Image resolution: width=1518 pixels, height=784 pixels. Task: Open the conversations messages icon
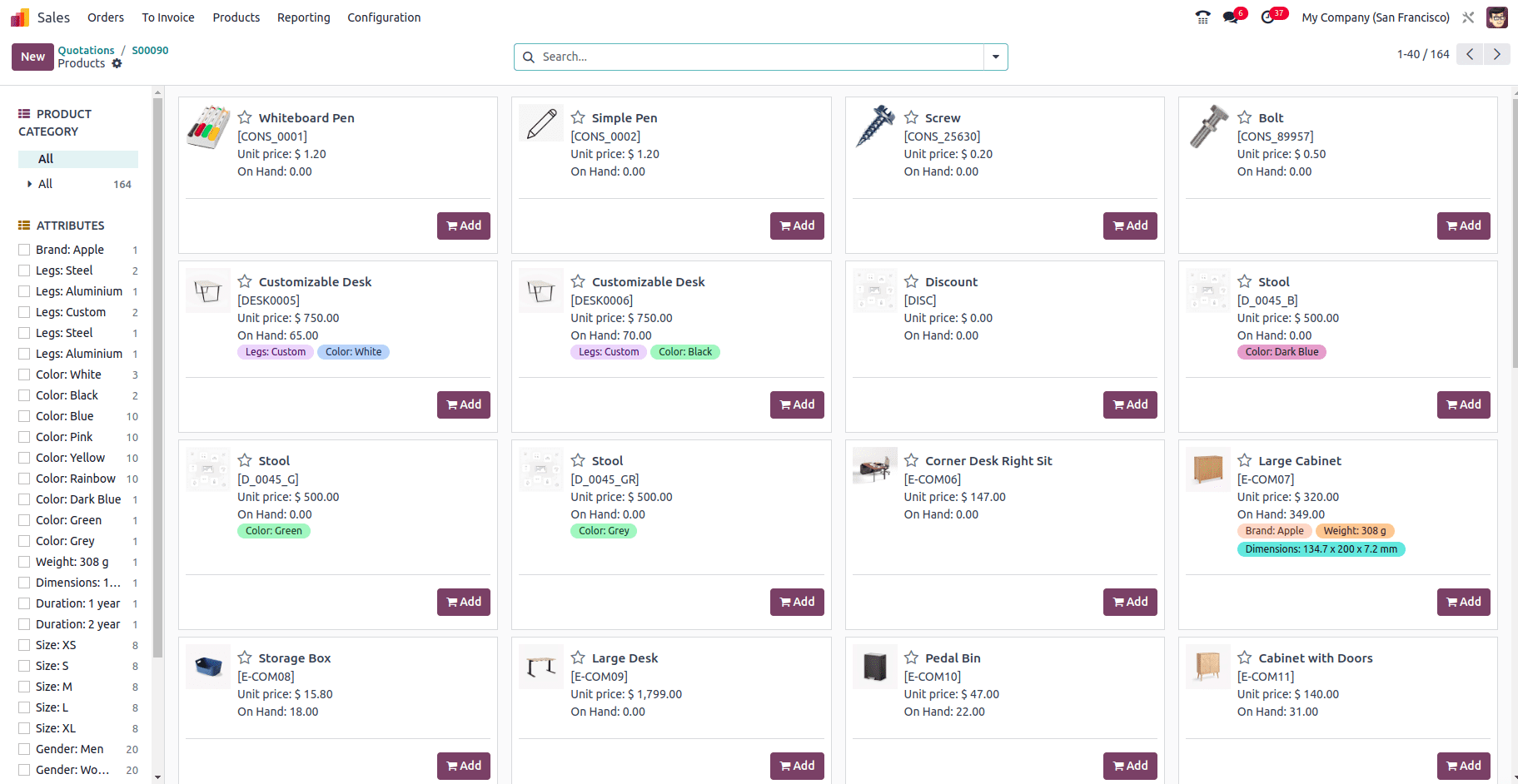tap(1230, 17)
